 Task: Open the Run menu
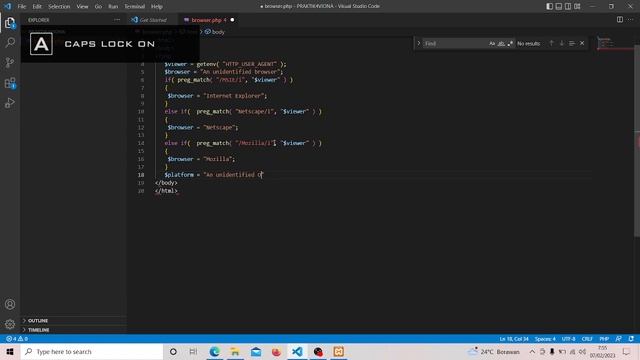113,7
